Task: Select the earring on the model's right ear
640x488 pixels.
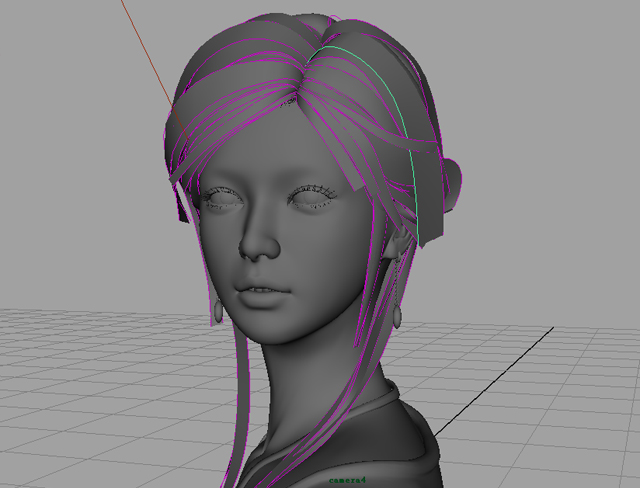Action: [x=217, y=314]
